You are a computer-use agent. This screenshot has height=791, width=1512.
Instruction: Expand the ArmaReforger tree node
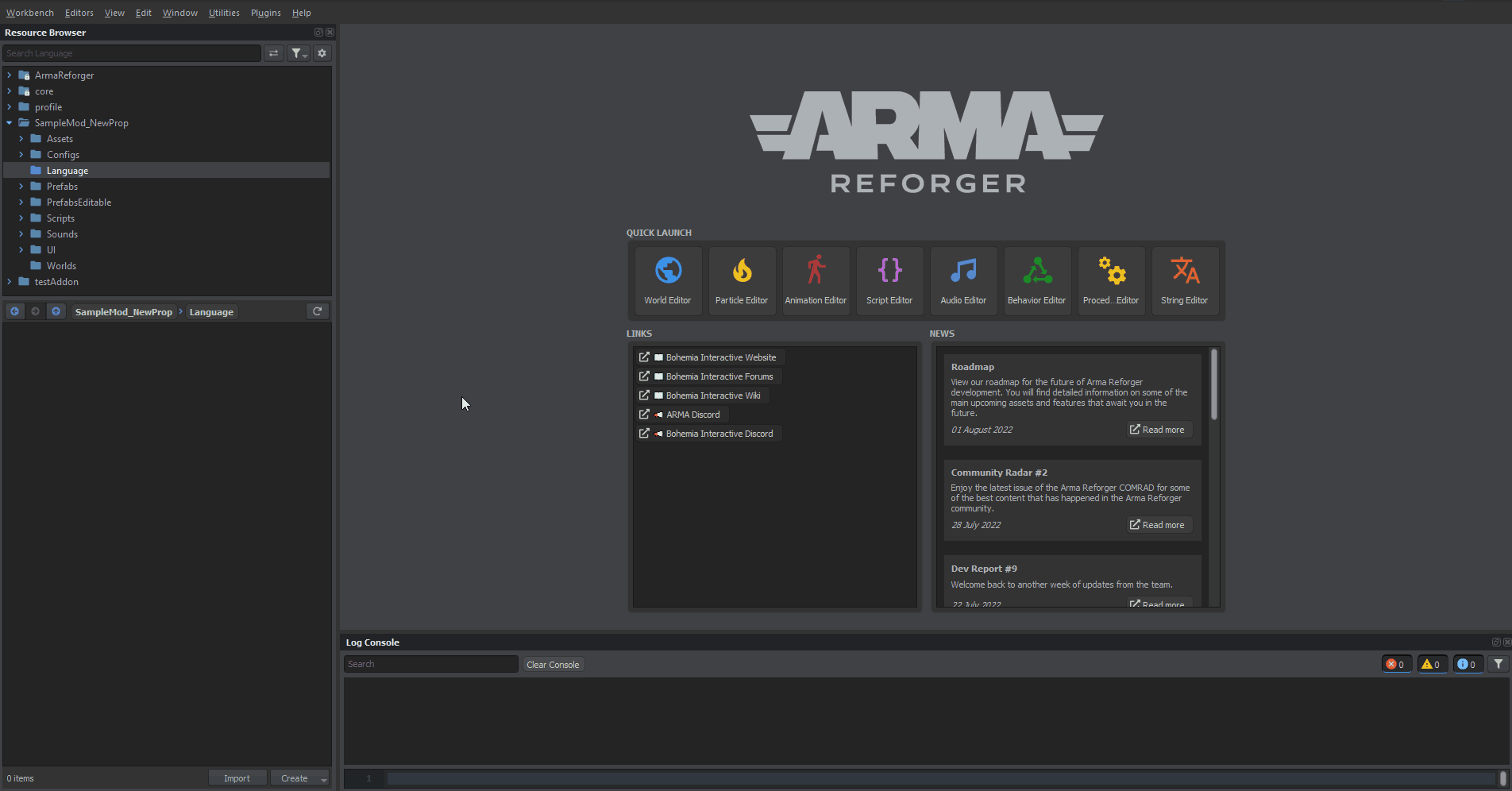[x=10, y=75]
